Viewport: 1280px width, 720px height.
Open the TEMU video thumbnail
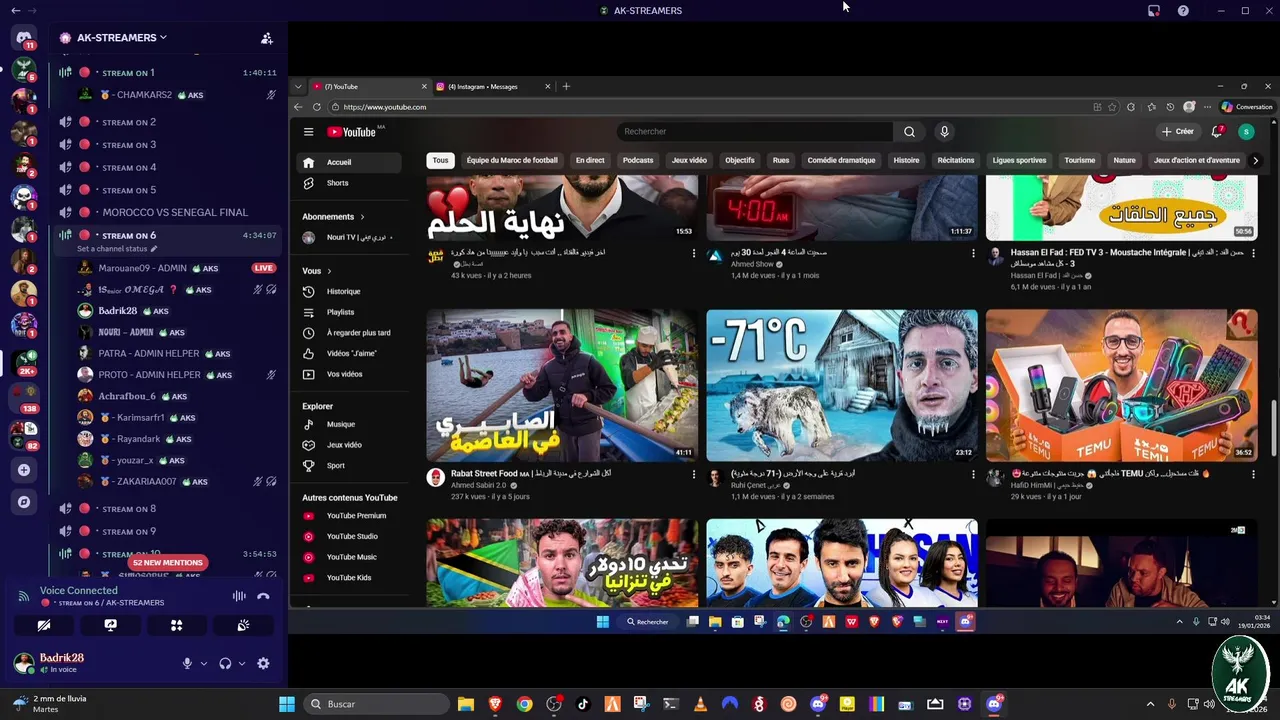pos(1121,385)
